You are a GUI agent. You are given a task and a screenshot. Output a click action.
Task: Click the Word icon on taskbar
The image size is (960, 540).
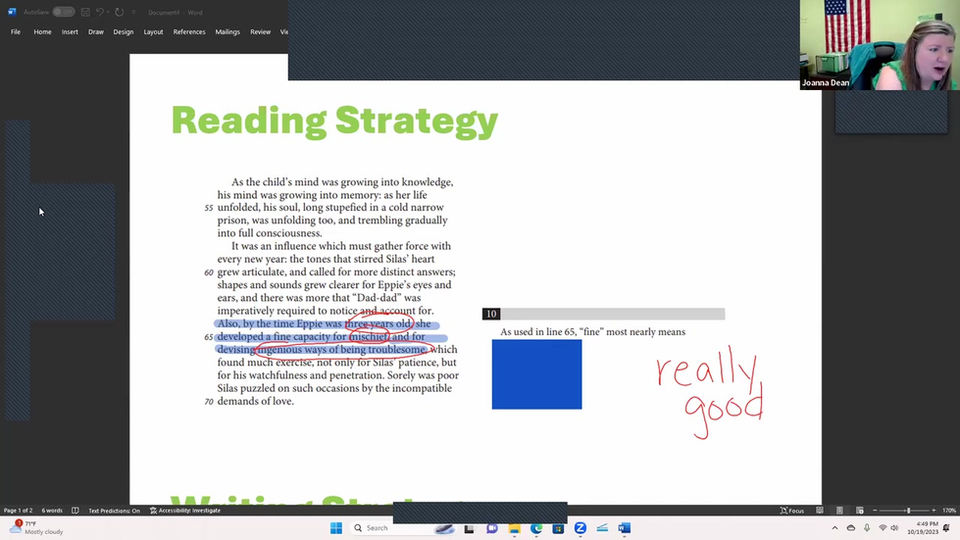(x=624, y=528)
